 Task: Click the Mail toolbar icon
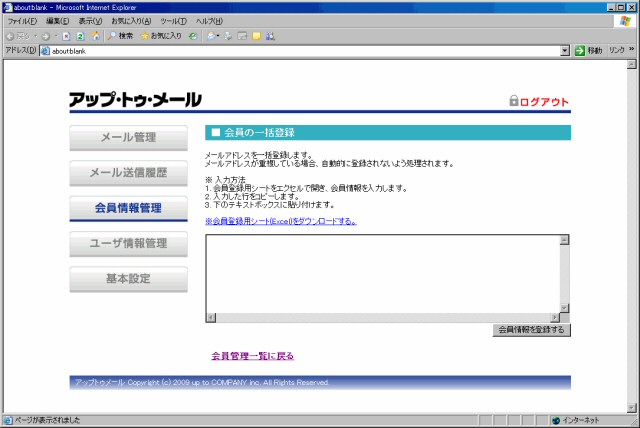pos(211,36)
